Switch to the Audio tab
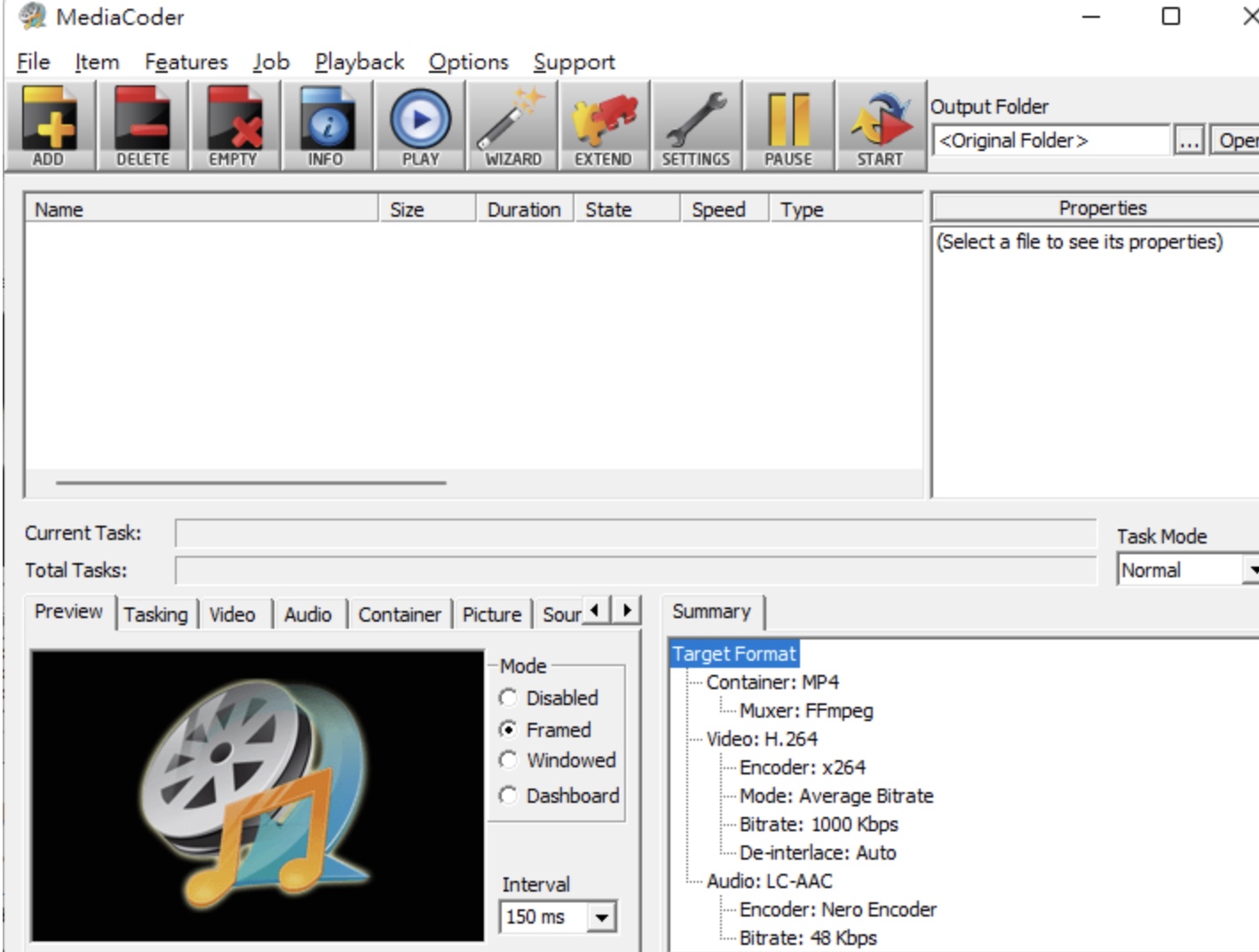 (308, 615)
